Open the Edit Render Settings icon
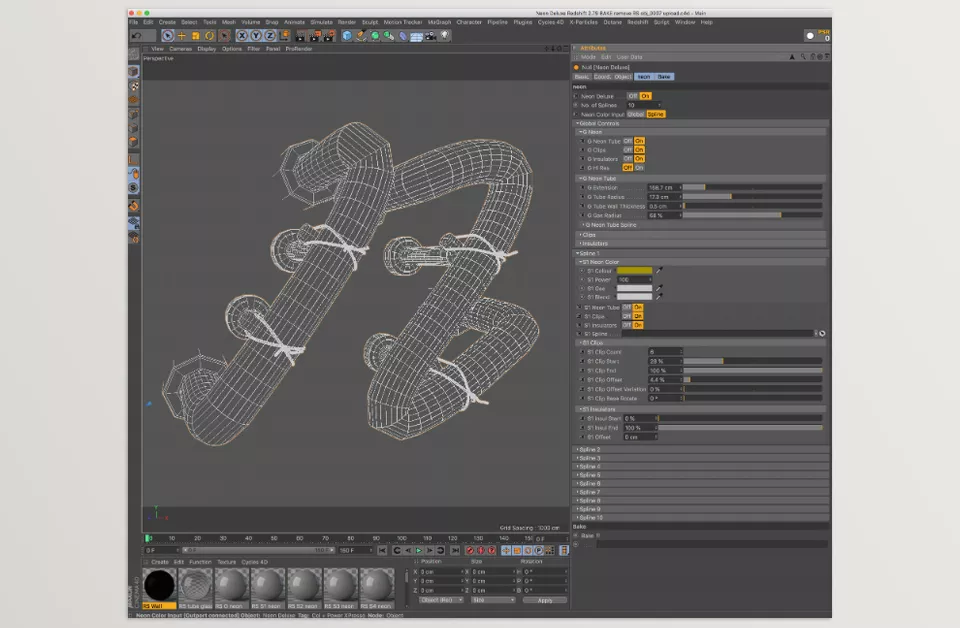Screen dimensions: 960x628 (x=329, y=36)
